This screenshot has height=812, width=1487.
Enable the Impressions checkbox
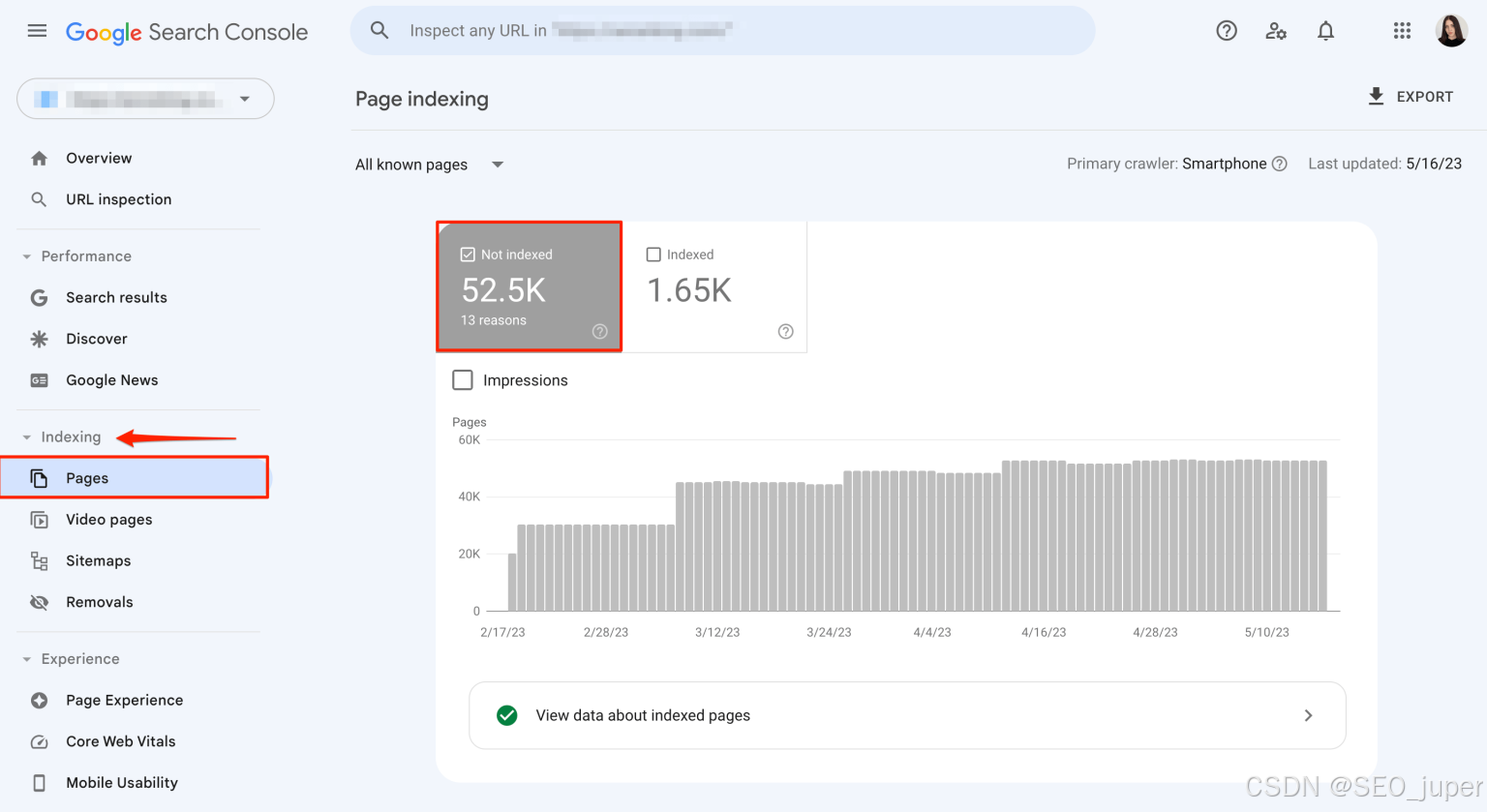pos(463,380)
